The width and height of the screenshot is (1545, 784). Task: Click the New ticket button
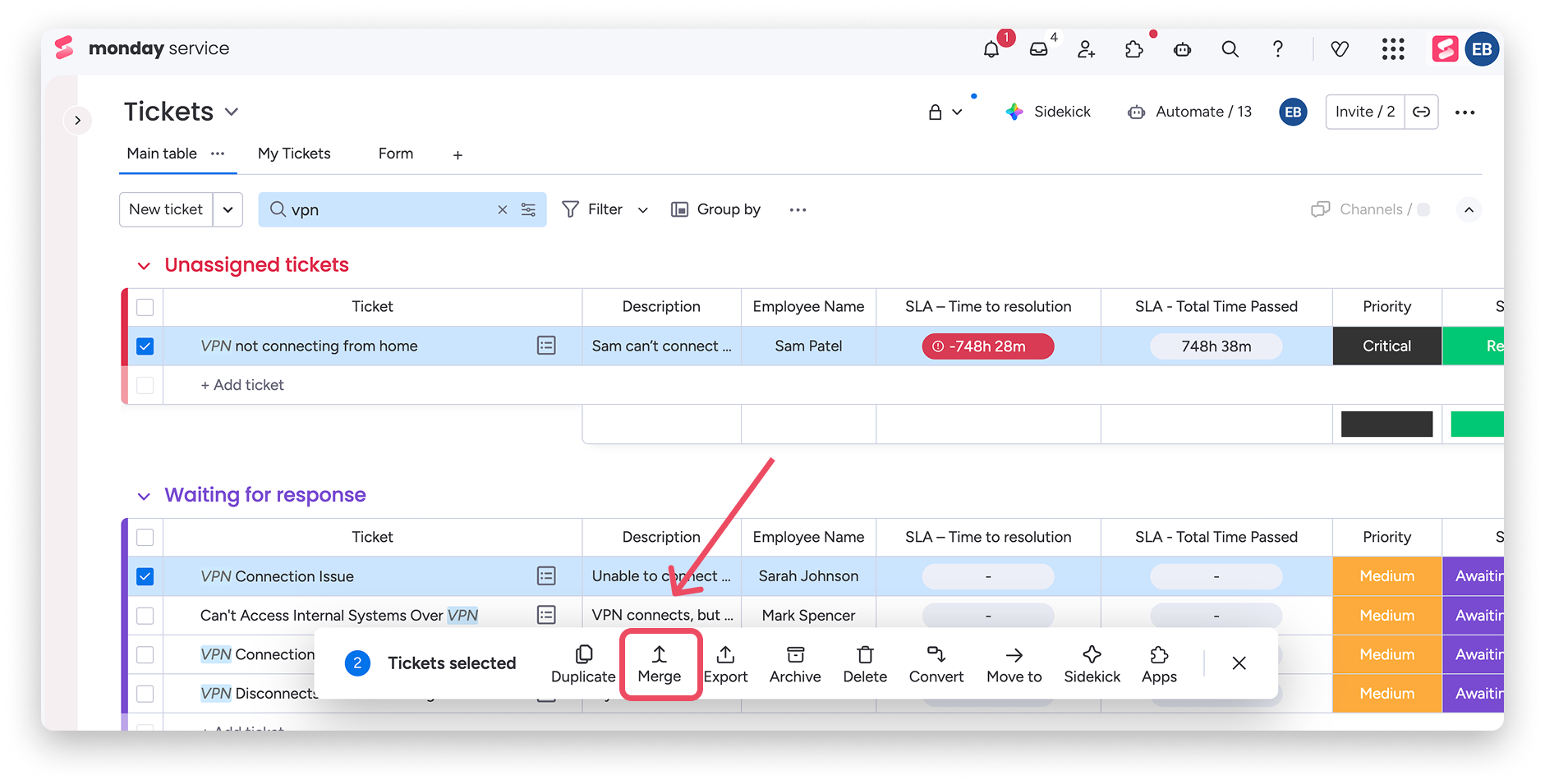[166, 209]
